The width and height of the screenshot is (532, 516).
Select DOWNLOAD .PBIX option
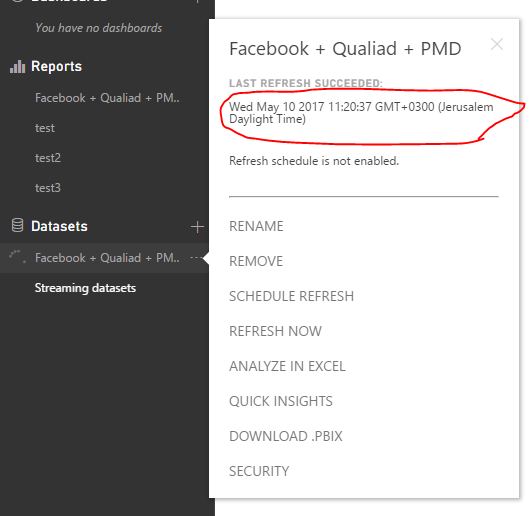pos(286,436)
